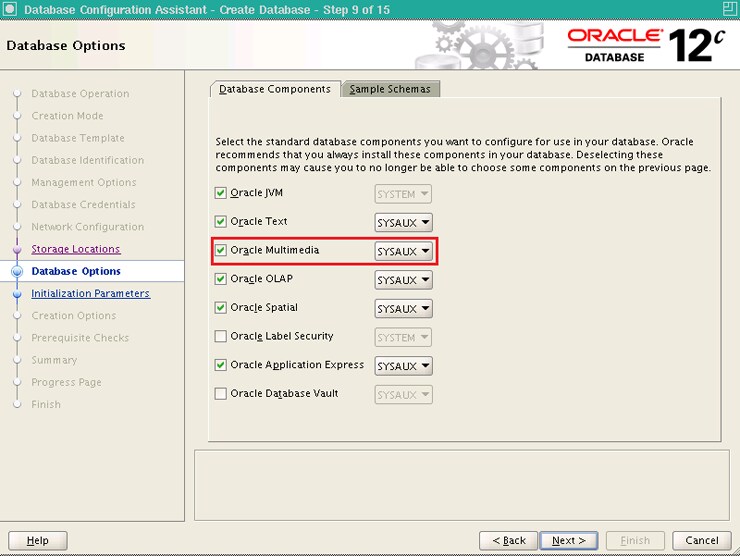Select the Database Components tab
Screen dimensions: 740x556
click(275, 89)
